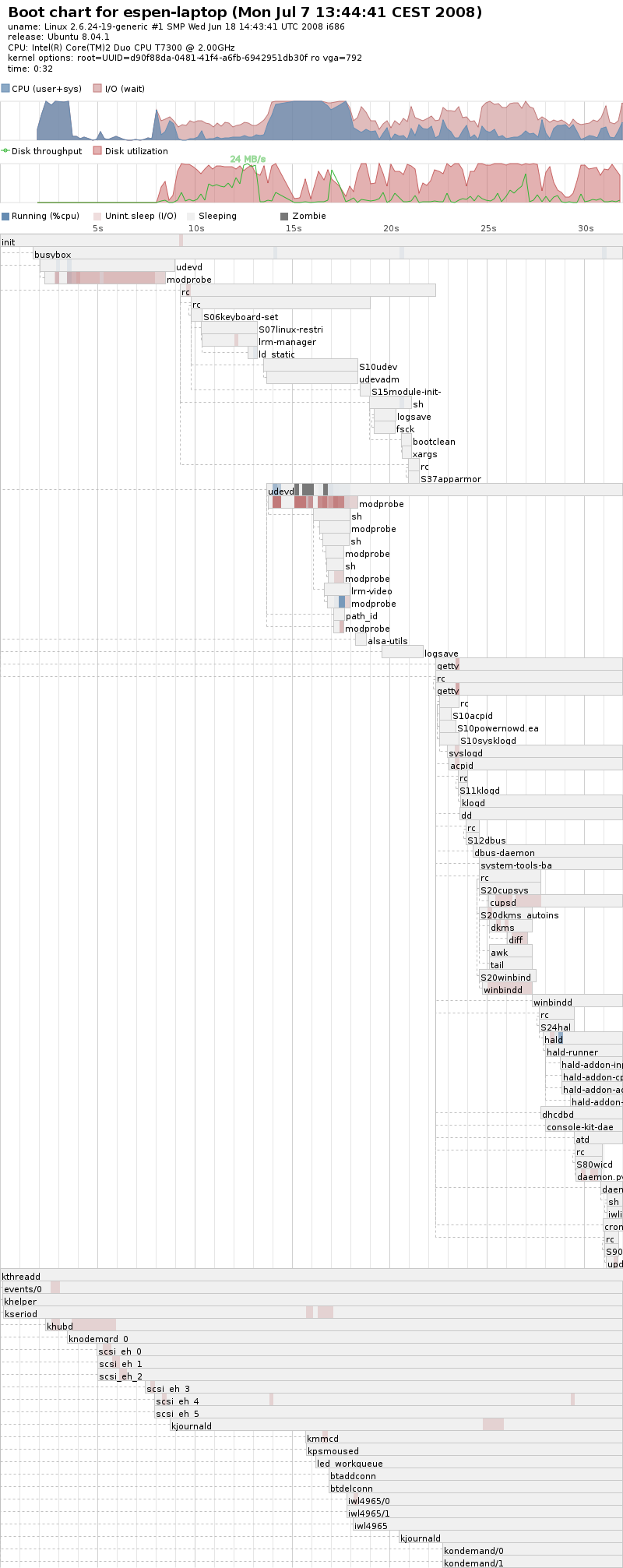Select the uname kernel version line
The width and height of the screenshot is (623, 1568).
[176, 26]
